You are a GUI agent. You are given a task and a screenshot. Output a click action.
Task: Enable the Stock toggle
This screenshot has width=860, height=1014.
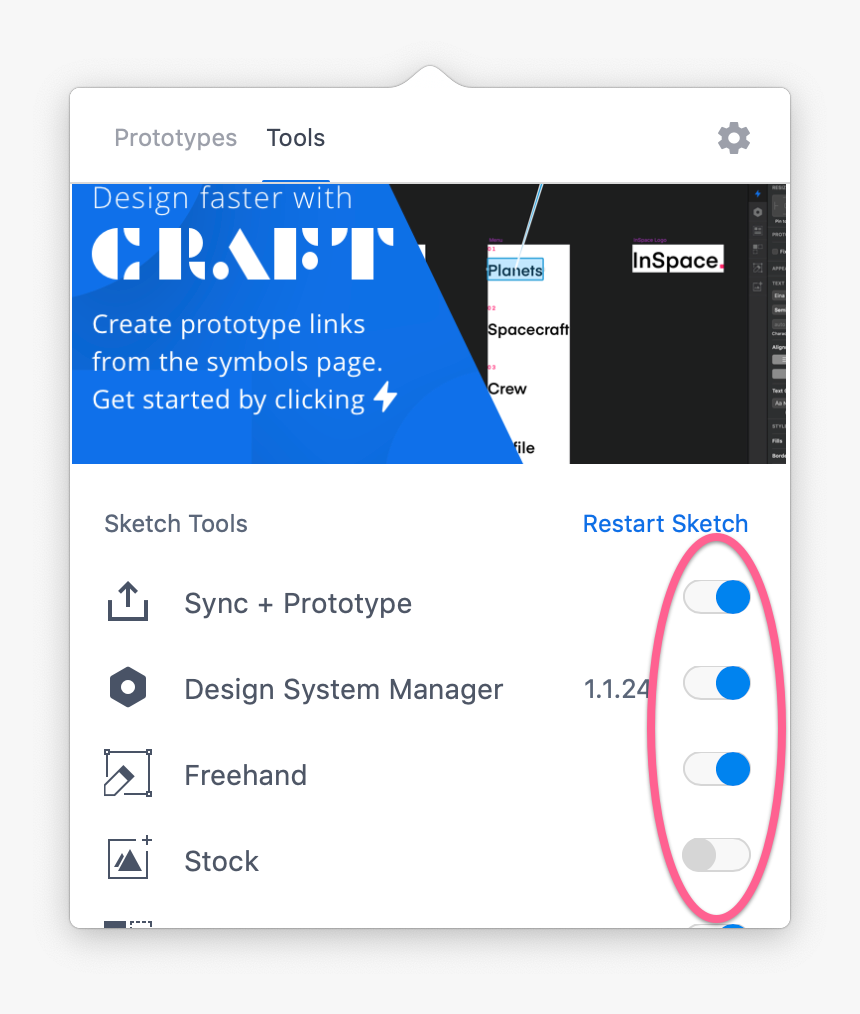coord(716,855)
